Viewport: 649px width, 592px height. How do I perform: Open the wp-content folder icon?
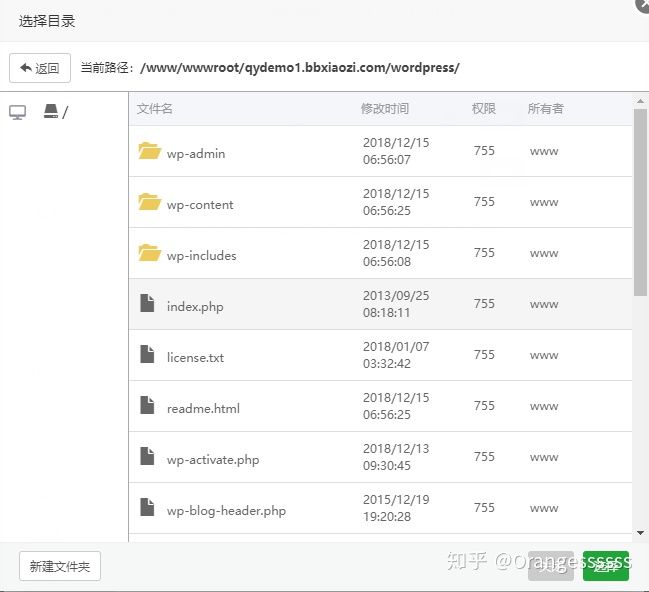coord(149,202)
